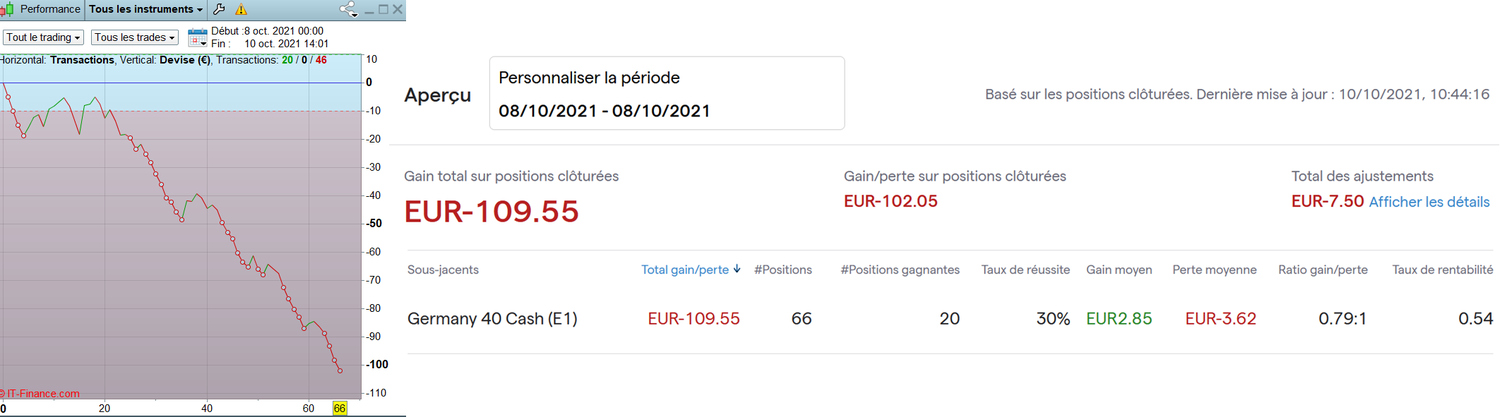The image size is (1500, 417).
Task: Click the highlighted 66 axis marker
Action: (340, 409)
